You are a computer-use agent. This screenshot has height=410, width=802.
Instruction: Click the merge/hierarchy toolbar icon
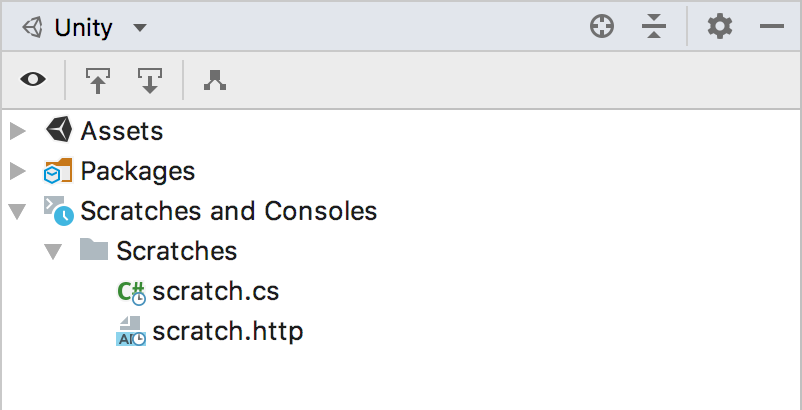click(x=215, y=80)
